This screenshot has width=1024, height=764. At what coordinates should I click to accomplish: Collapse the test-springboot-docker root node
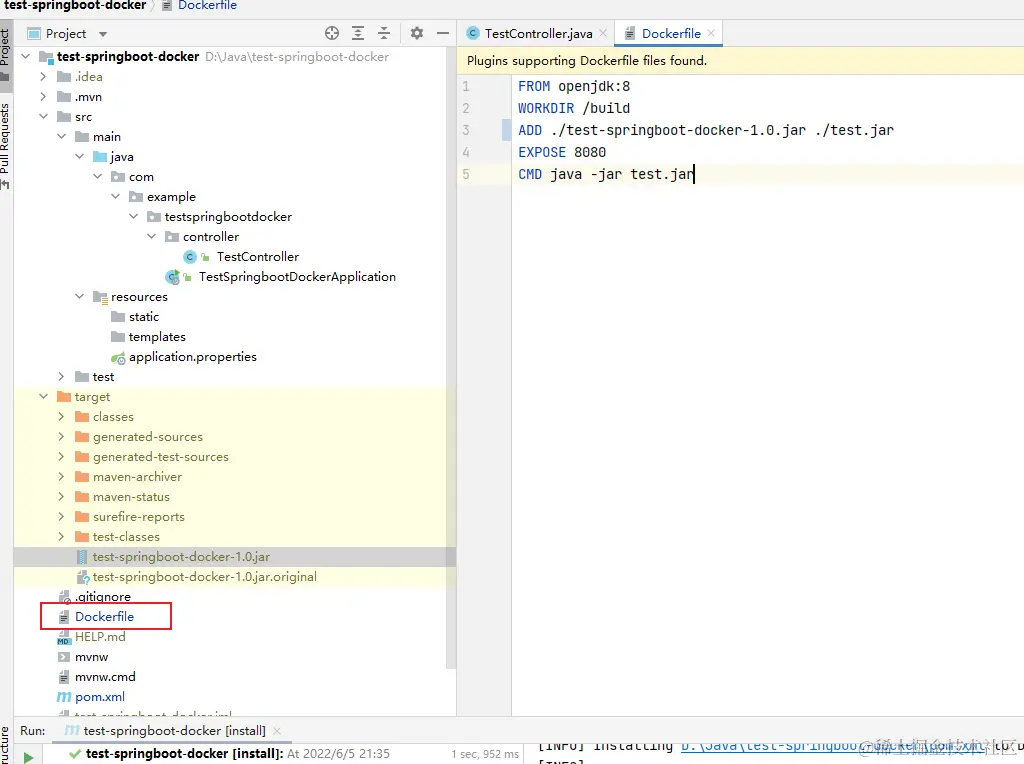point(26,57)
